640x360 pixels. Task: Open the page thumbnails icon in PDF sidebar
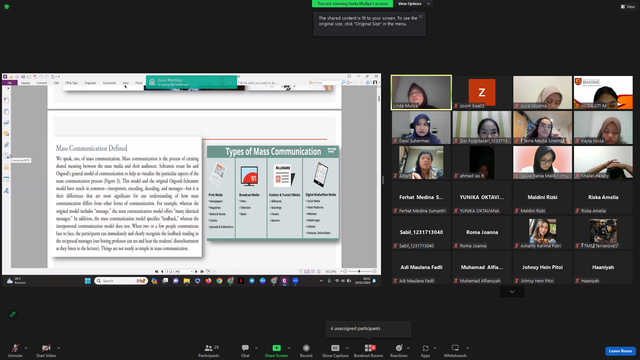(x=7, y=111)
